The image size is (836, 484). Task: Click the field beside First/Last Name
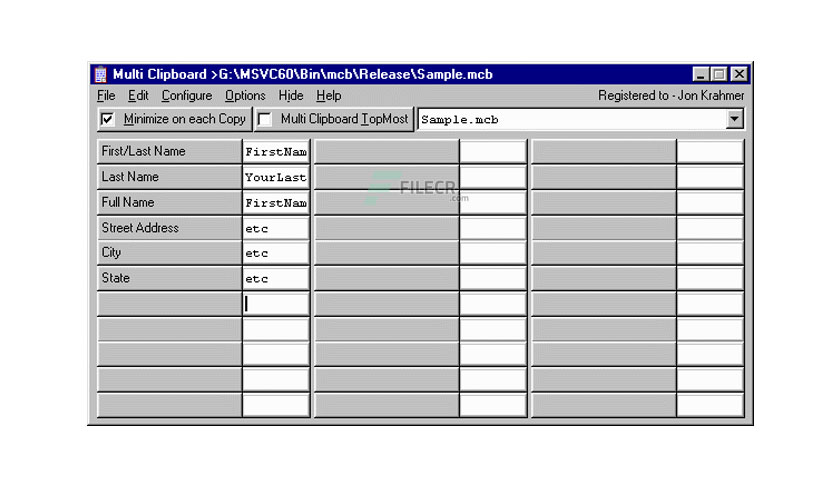coord(276,151)
